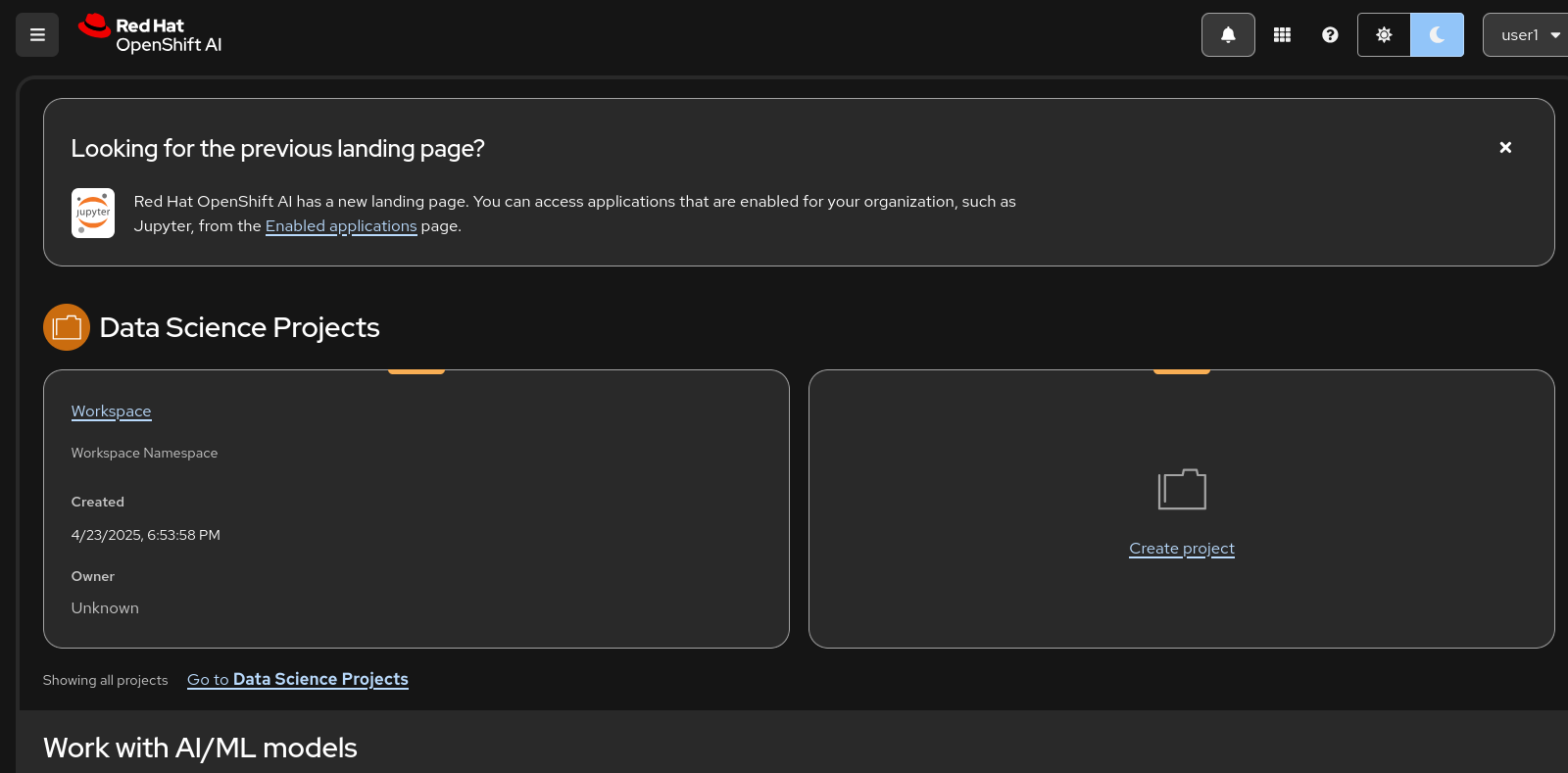Click the Data Science Projects heading
Image resolution: width=1568 pixels, height=773 pixels.
pos(240,327)
